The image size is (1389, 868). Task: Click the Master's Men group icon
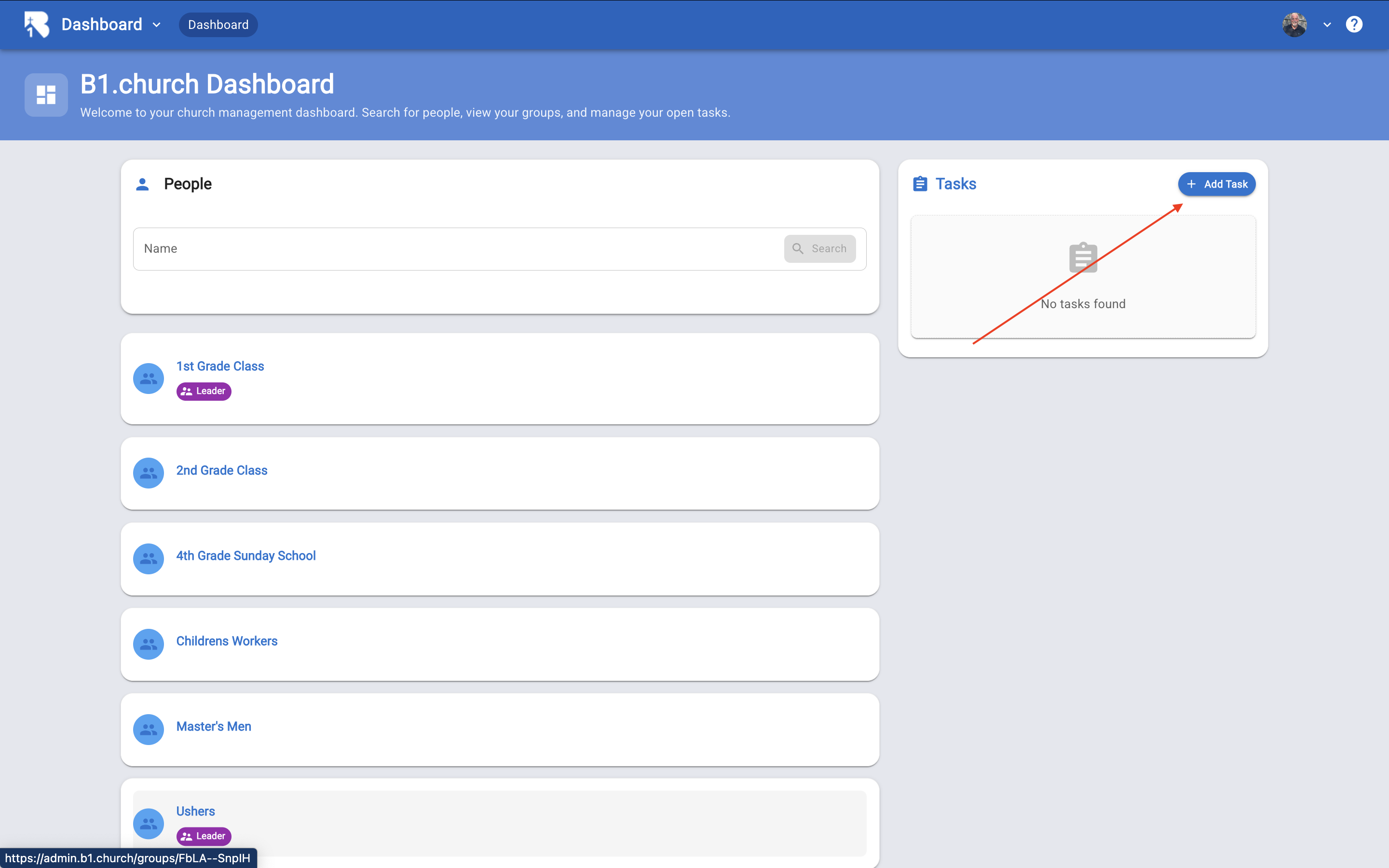[148, 730]
